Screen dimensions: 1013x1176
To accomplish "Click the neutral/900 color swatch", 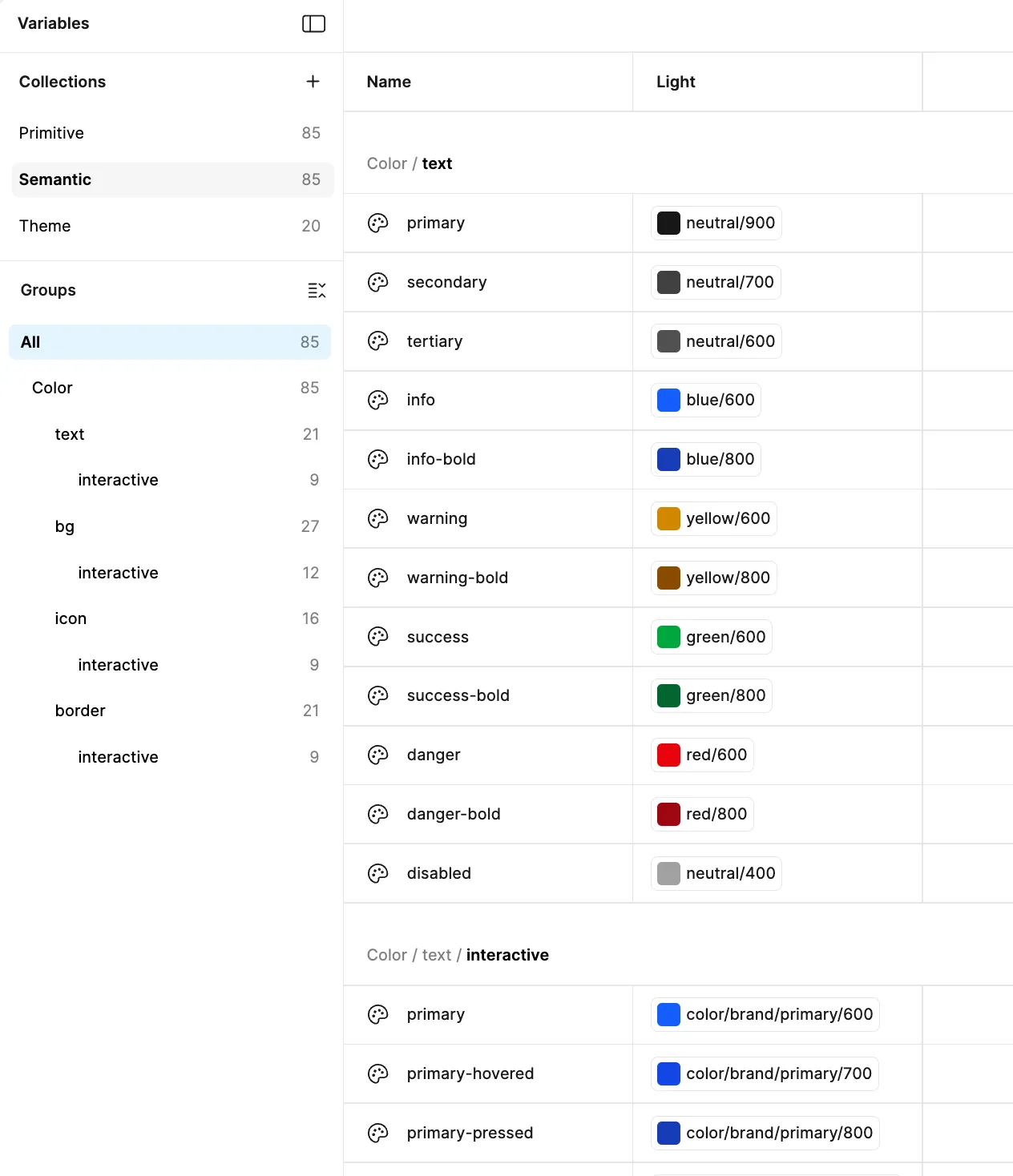I will pos(668,223).
